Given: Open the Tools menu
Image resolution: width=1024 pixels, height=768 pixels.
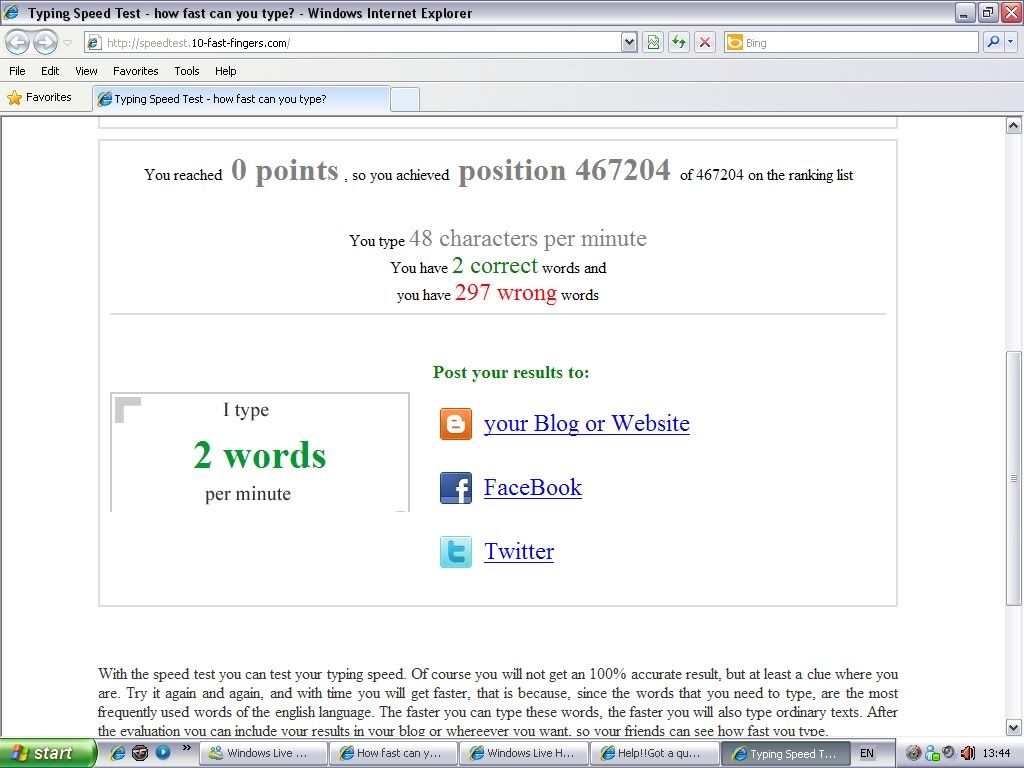Looking at the screenshot, I should (187, 71).
